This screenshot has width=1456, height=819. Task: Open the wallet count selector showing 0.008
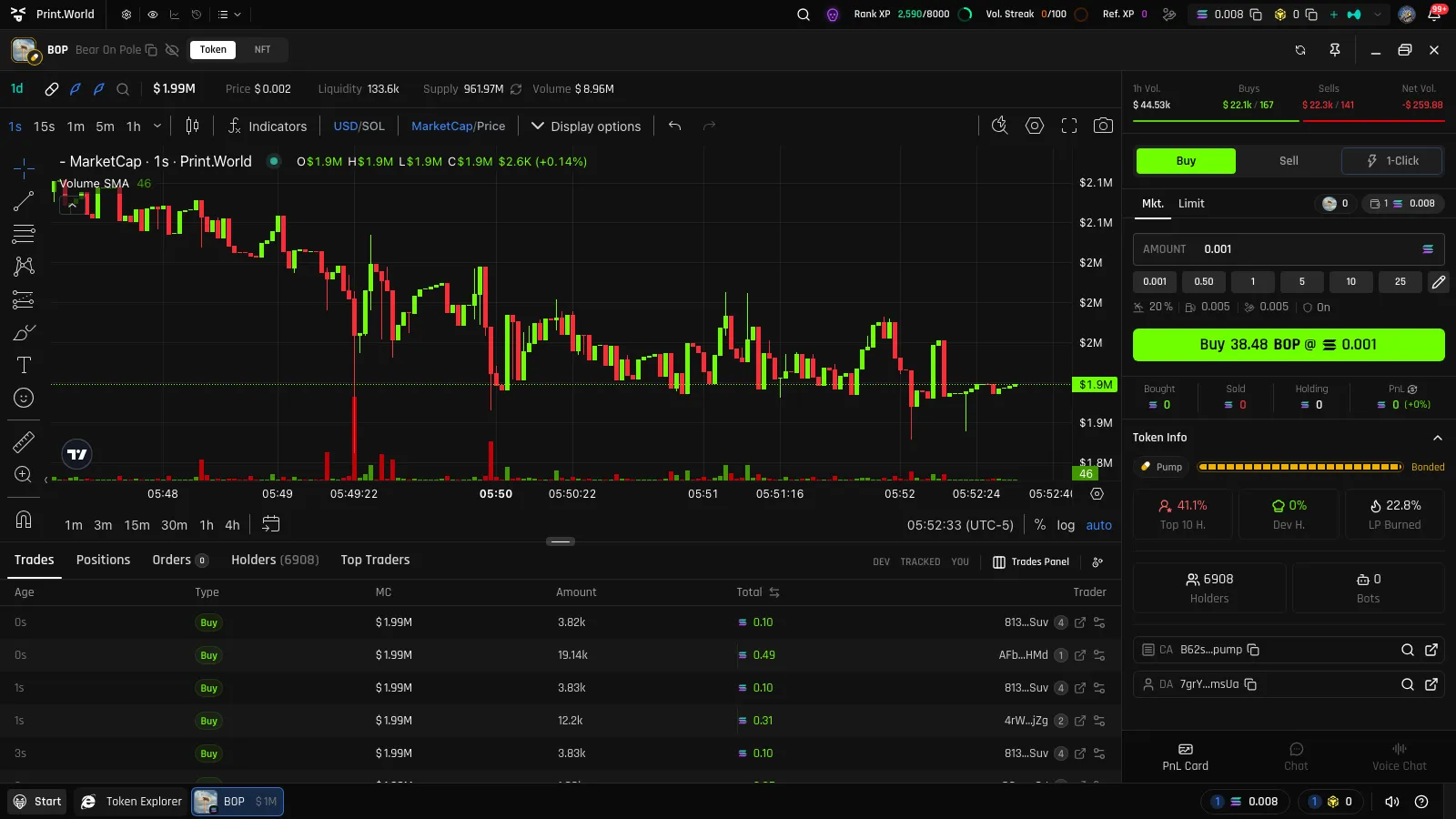point(1402,204)
